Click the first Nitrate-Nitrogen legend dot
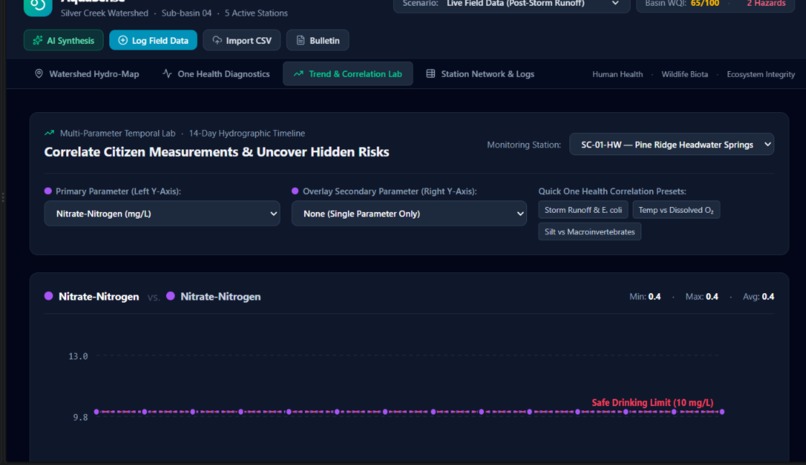 pos(48,296)
